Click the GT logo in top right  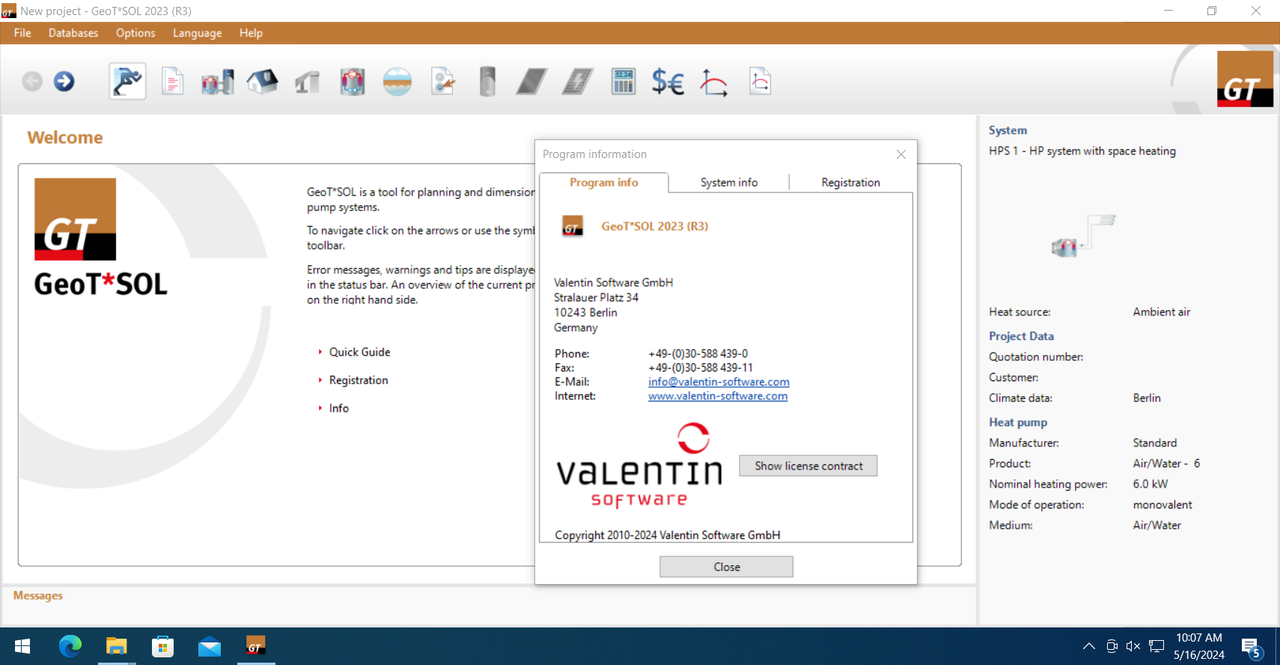coord(1245,79)
